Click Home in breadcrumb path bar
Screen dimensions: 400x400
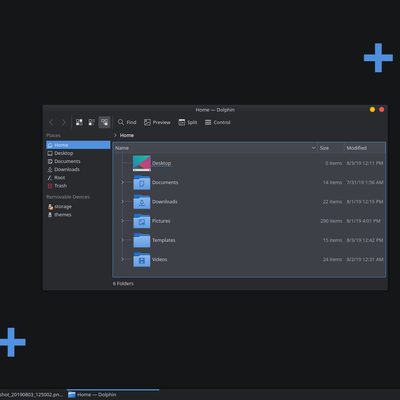[127, 135]
